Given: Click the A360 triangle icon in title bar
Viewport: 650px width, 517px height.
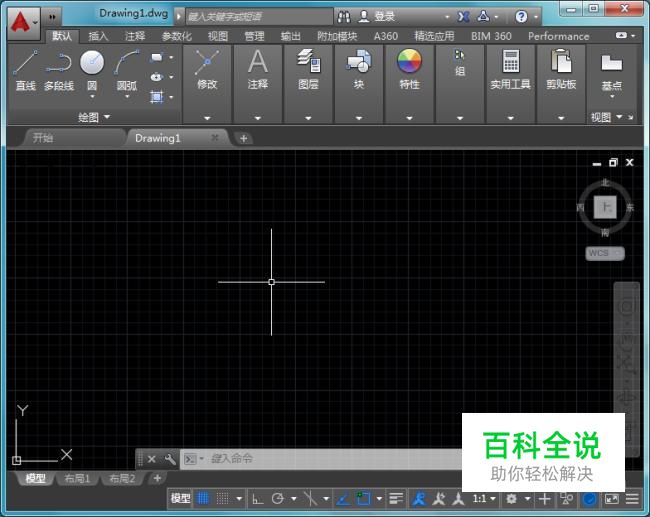Looking at the screenshot, I should point(483,17).
